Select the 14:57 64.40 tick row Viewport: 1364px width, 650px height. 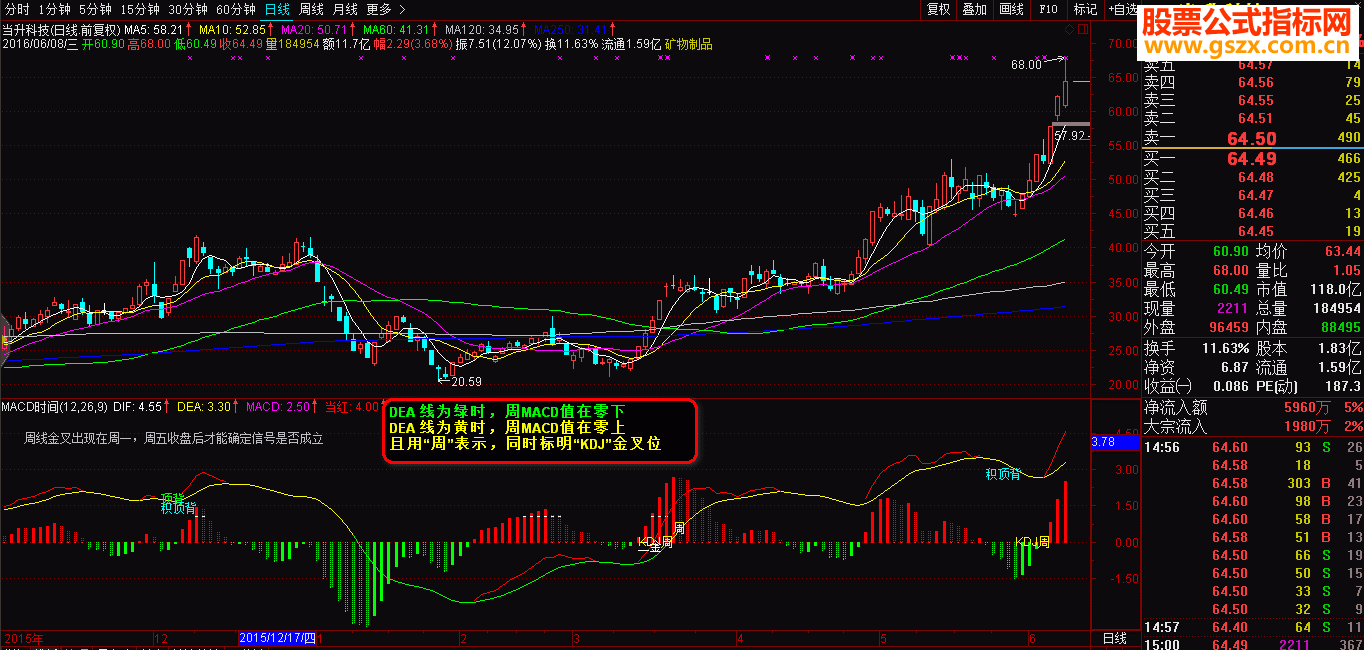(x=1252, y=627)
